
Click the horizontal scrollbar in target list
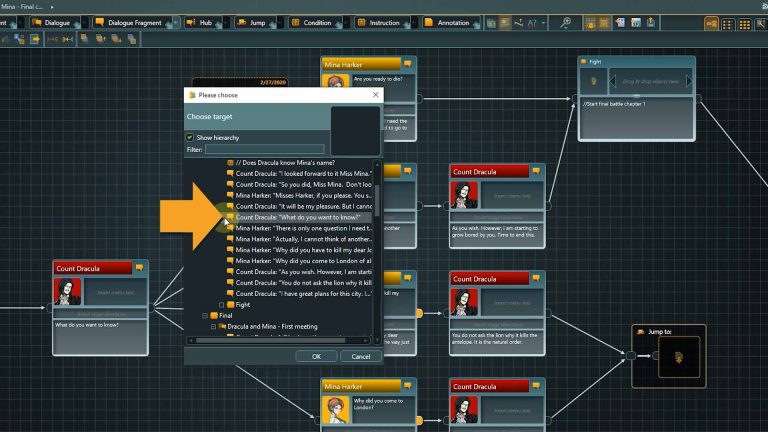click(270, 340)
